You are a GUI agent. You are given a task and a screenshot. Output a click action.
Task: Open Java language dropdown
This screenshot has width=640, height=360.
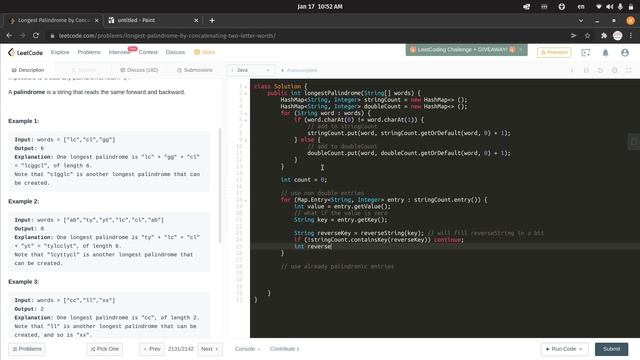[250, 70]
